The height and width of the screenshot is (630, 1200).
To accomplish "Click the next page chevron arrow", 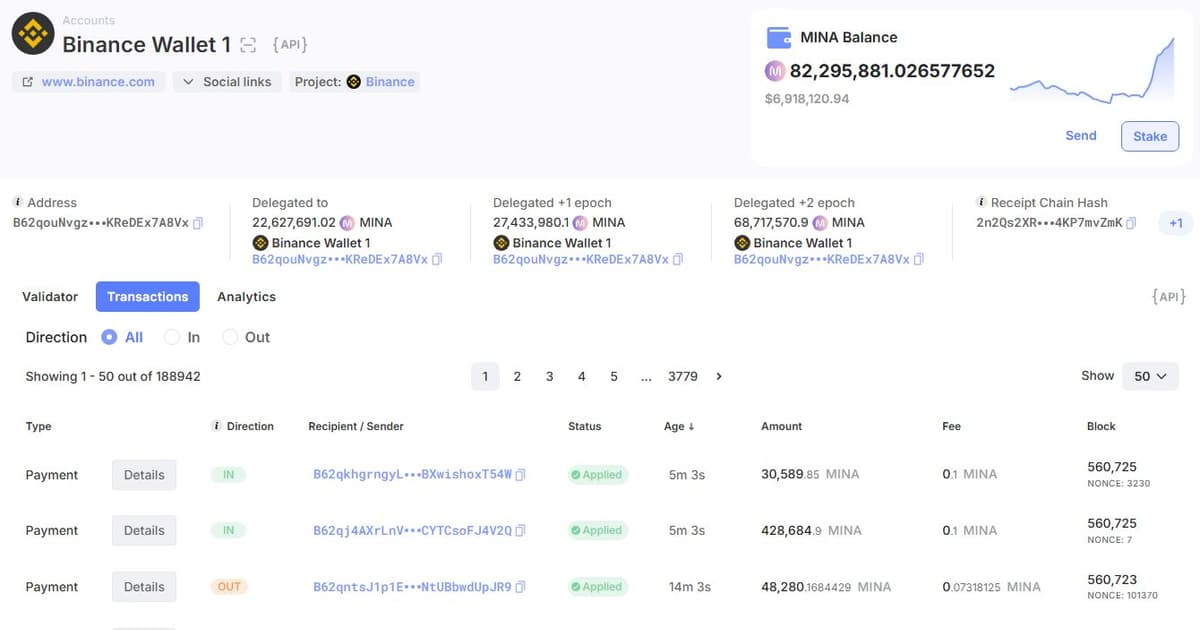I will pos(719,376).
